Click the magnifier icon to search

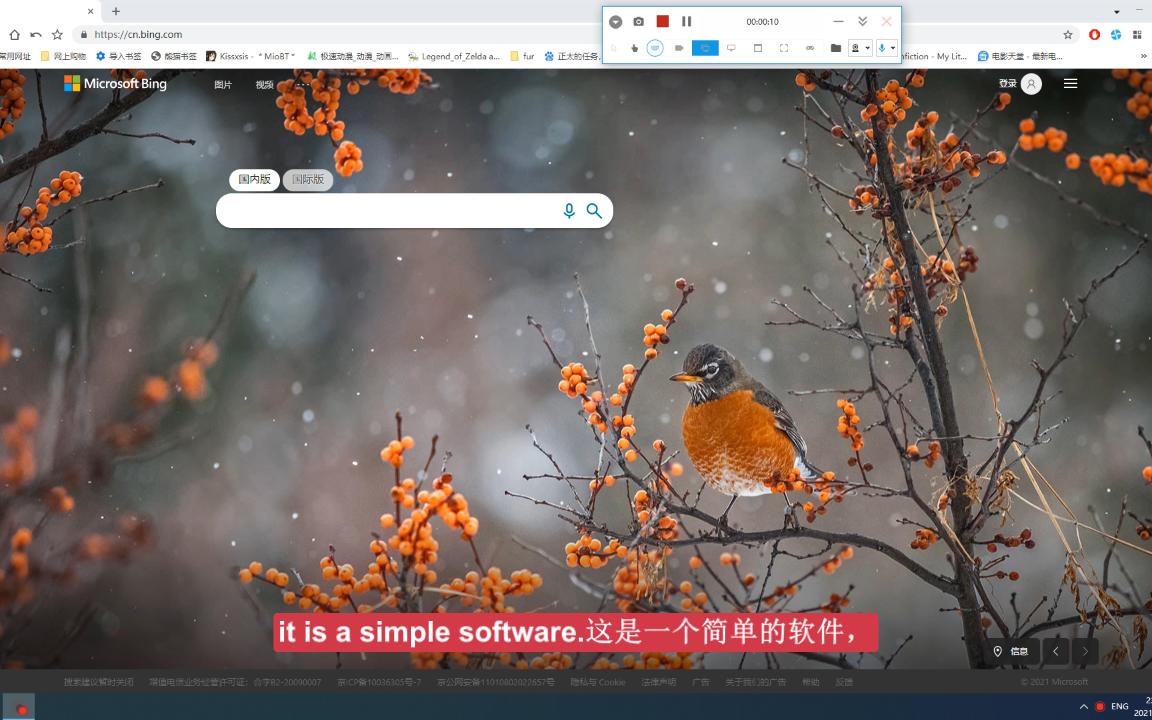594,211
